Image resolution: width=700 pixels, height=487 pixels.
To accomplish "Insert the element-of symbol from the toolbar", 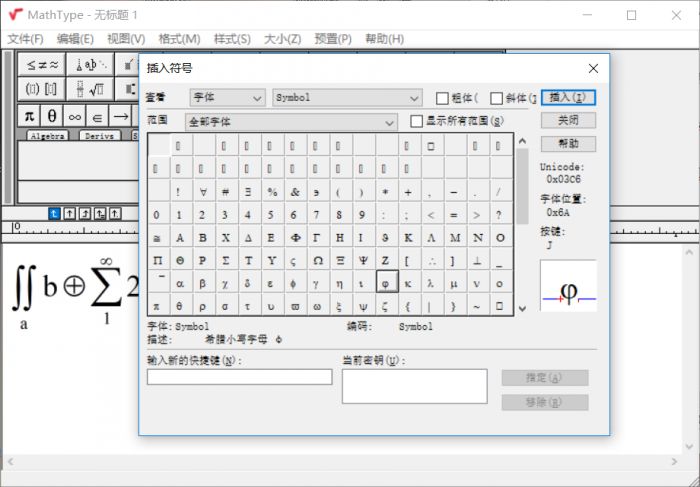I will coord(99,116).
